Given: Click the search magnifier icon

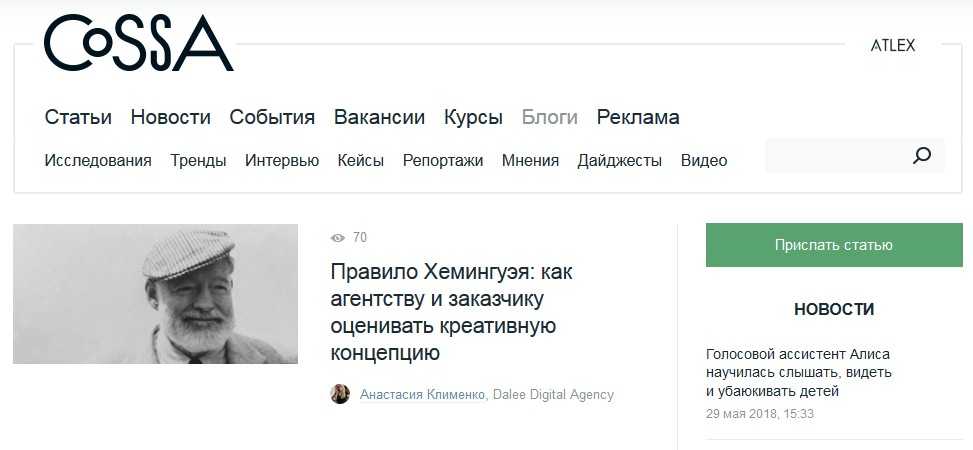Looking at the screenshot, I should (921, 156).
